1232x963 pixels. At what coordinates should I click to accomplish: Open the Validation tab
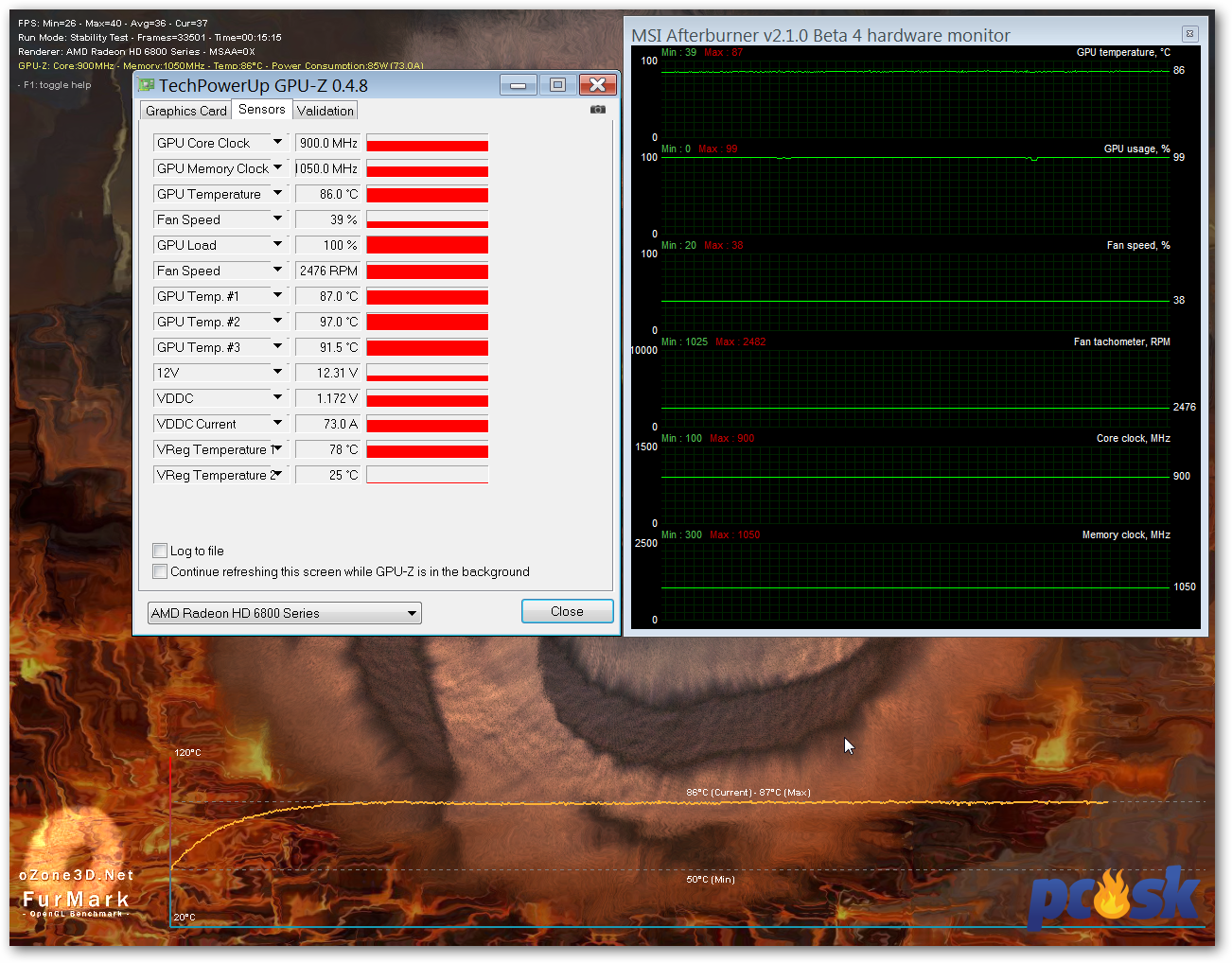pyautogui.click(x=326, y=111)
